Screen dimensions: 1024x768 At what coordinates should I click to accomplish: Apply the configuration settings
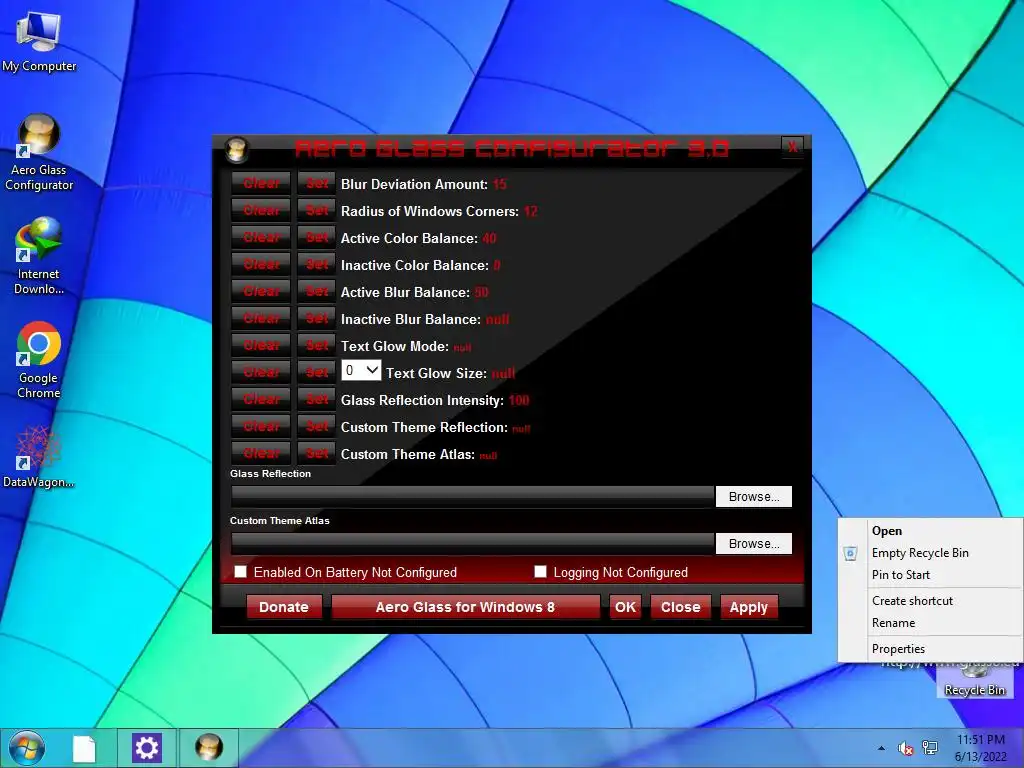click(748, 607)
